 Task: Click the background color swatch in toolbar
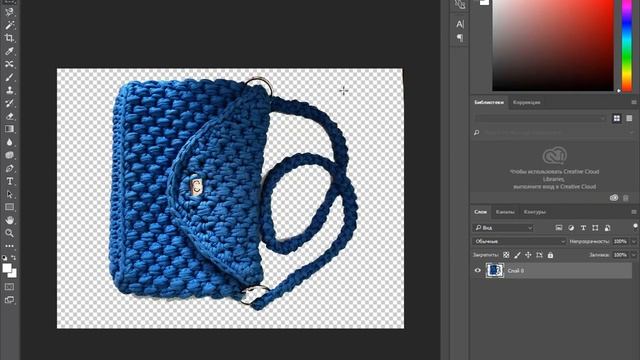(14, 274)
